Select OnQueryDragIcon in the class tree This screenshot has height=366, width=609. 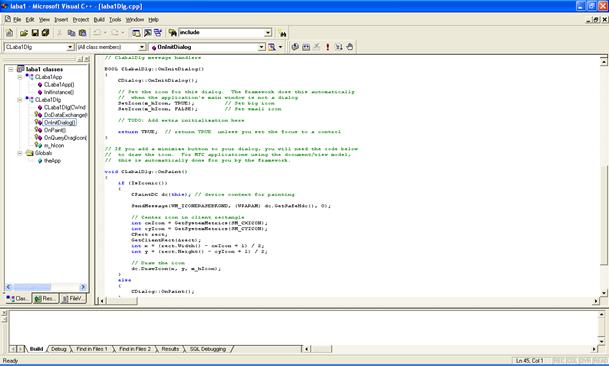pos(65,138)
